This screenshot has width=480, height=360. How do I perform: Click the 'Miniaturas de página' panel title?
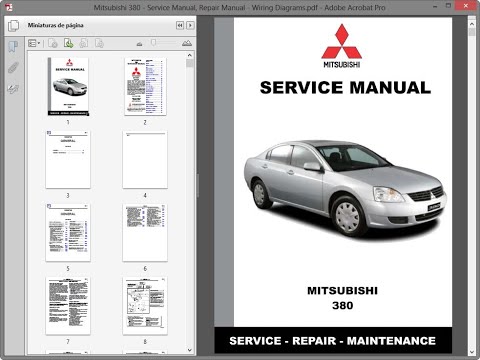point(55,25)
